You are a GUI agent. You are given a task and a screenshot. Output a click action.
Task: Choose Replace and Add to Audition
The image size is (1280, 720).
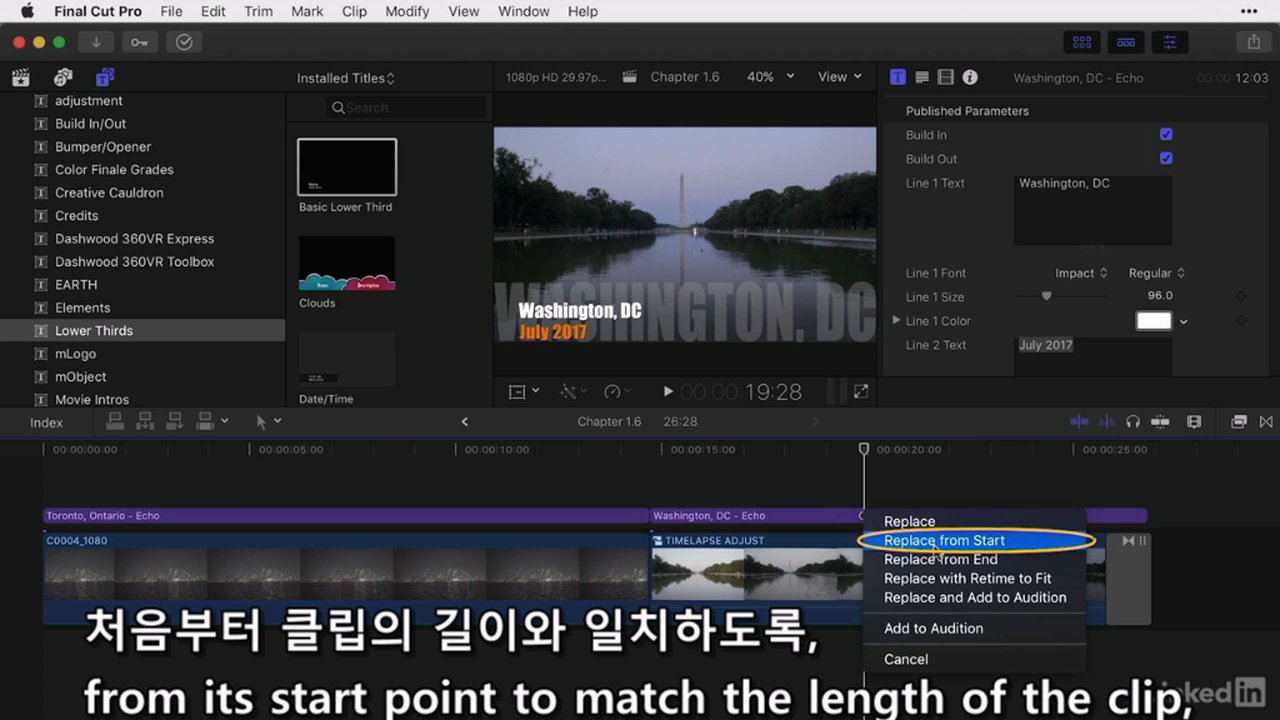coord(974,597)
